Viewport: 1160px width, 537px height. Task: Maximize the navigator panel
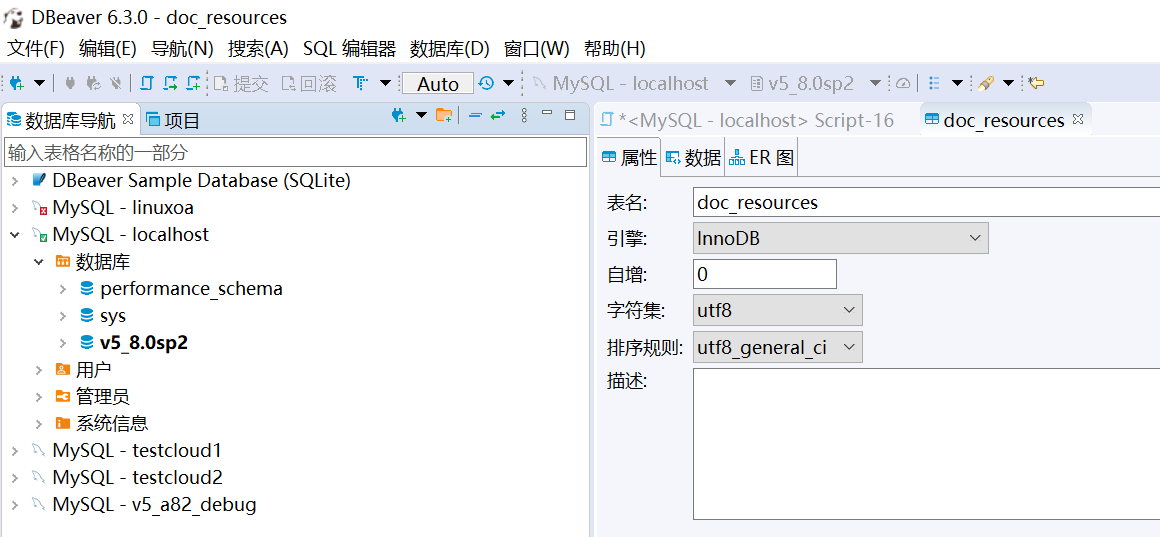pyautogui.click(x=570, y=115)
